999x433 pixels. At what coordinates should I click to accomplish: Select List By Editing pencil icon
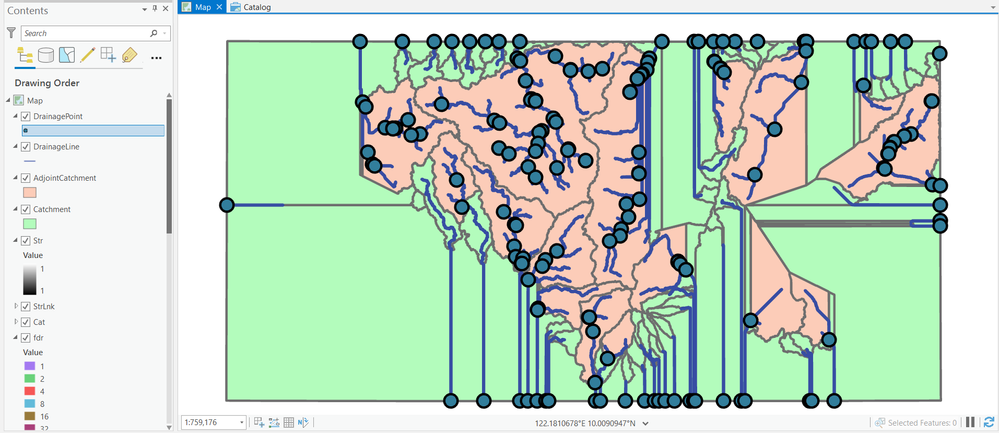tap(87, 55)
